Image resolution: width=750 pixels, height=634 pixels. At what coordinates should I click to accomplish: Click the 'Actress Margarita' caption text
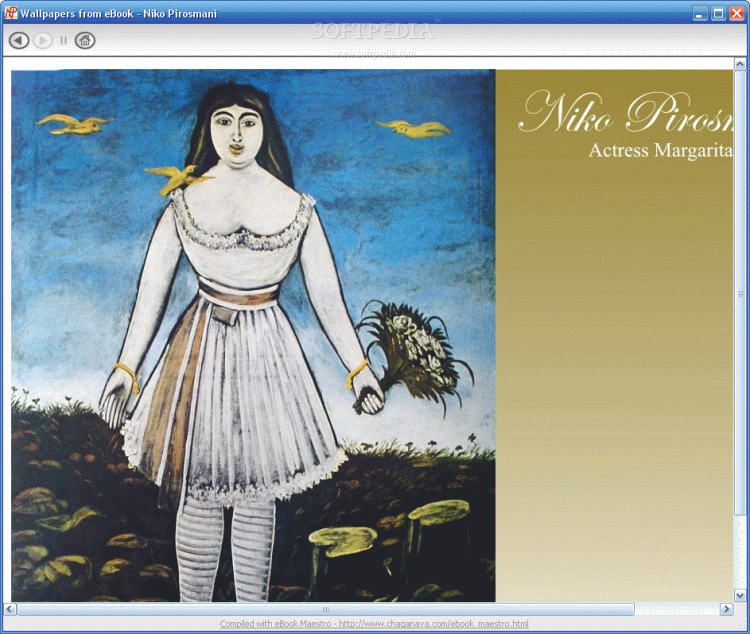pos(661,150)
